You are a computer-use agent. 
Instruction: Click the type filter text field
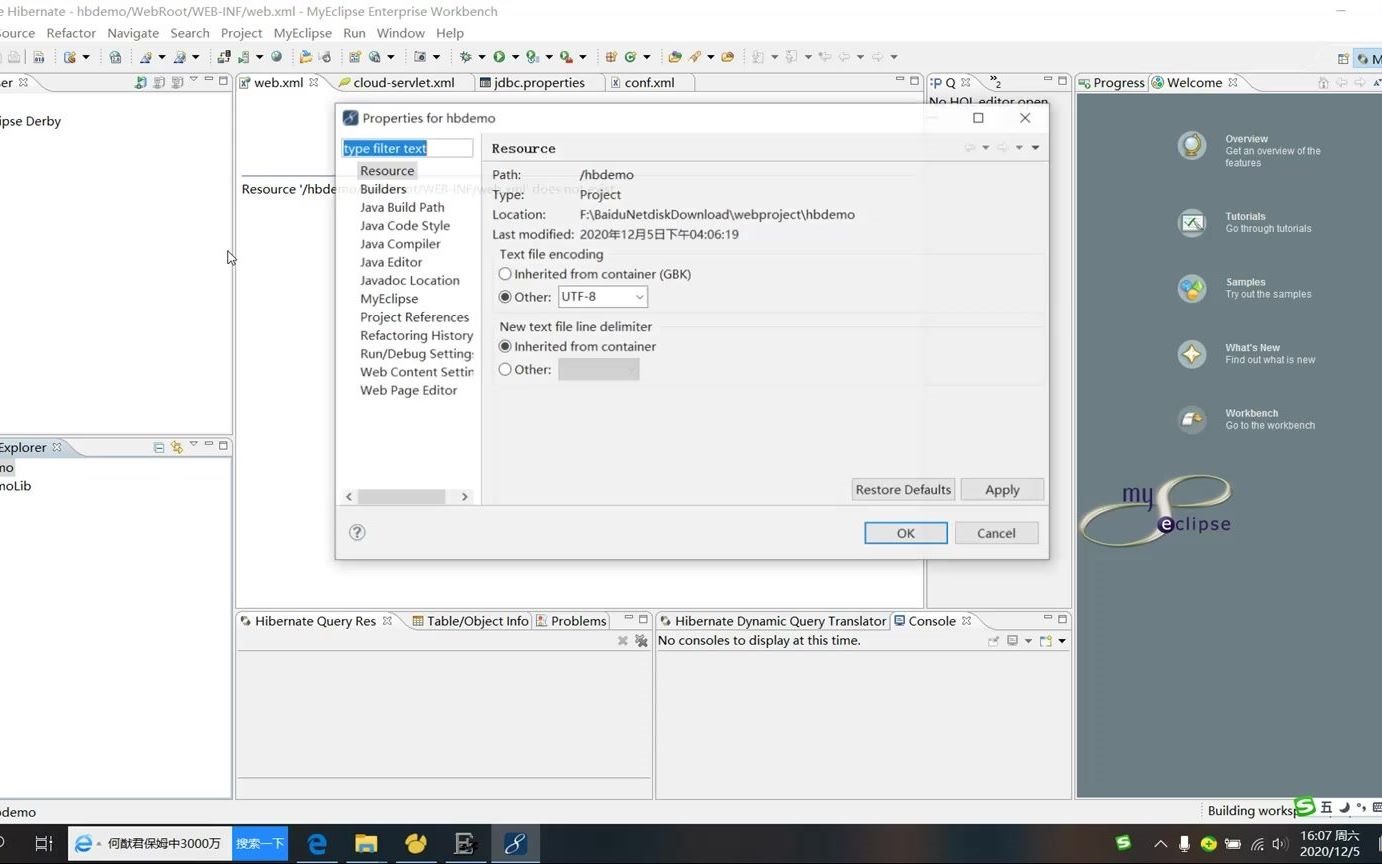407,148
